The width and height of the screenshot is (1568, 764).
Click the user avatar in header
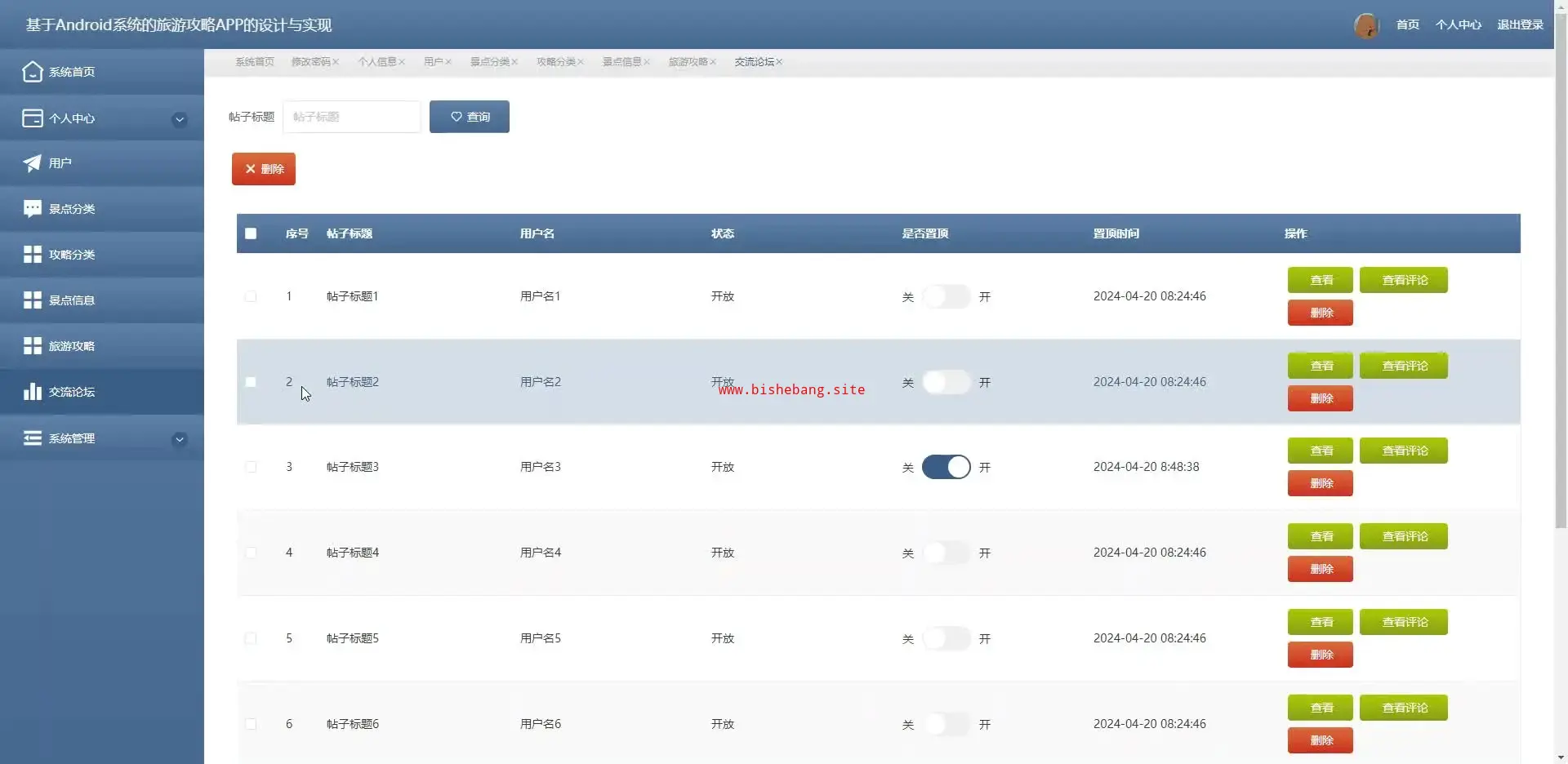1365,25
